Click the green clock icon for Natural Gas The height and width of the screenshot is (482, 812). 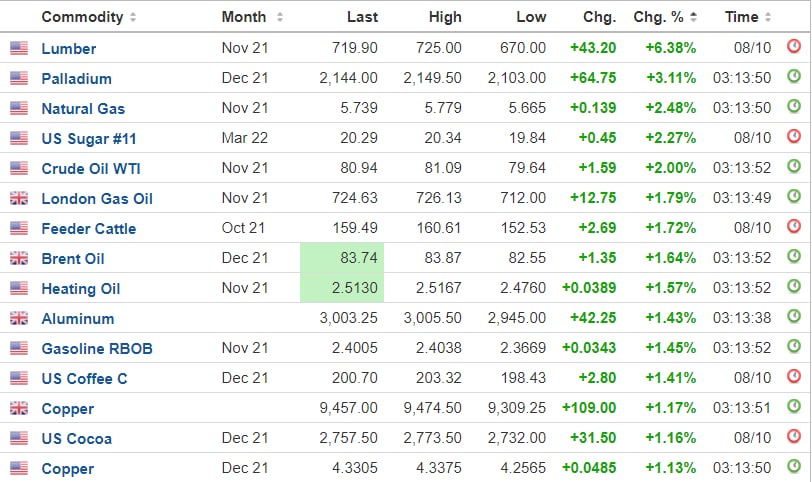tap(793, 106)
